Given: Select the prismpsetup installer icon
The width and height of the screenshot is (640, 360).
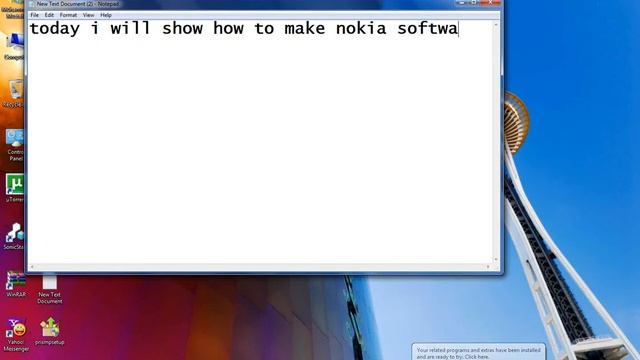Looking at the screenshot, I should 49,331.
